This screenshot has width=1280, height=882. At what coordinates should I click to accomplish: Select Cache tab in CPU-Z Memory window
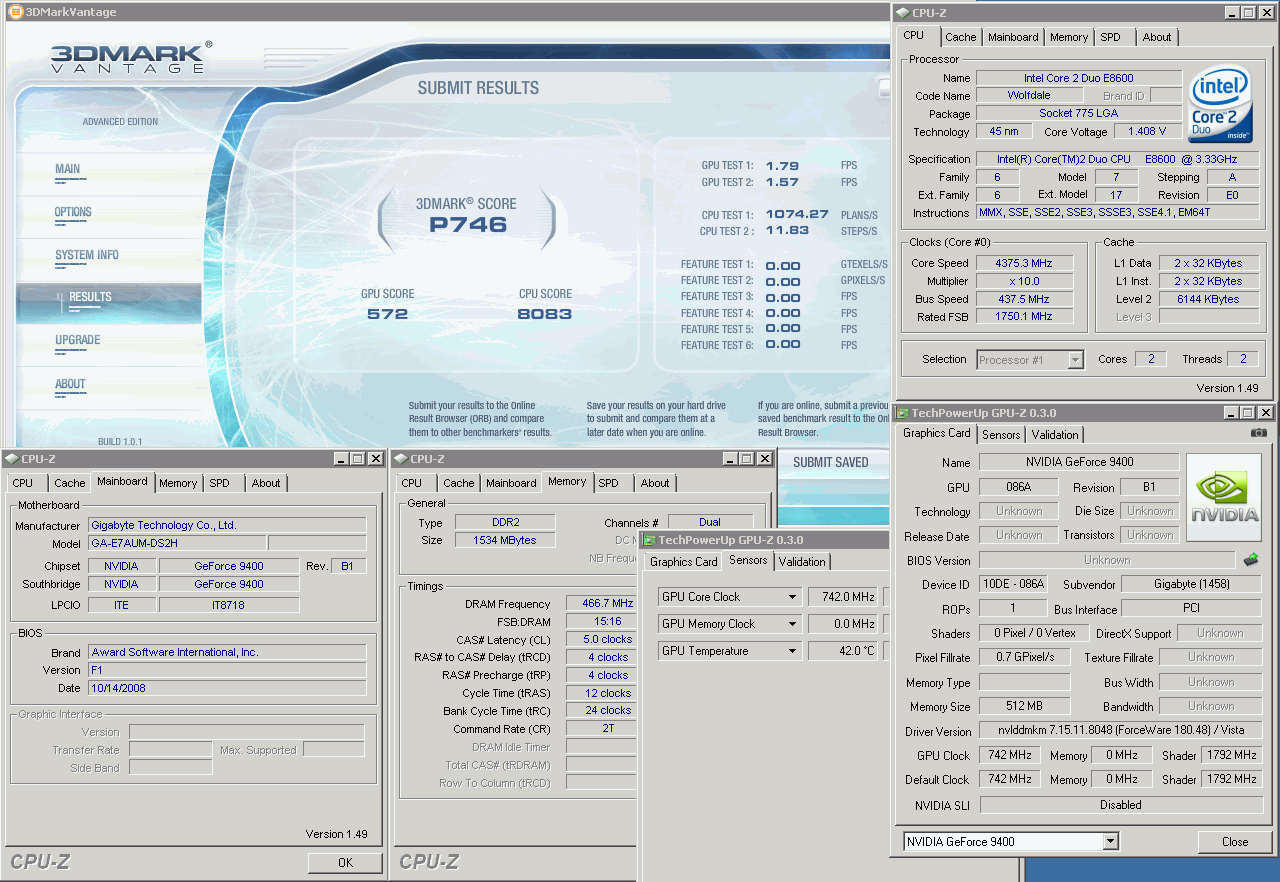459,483
